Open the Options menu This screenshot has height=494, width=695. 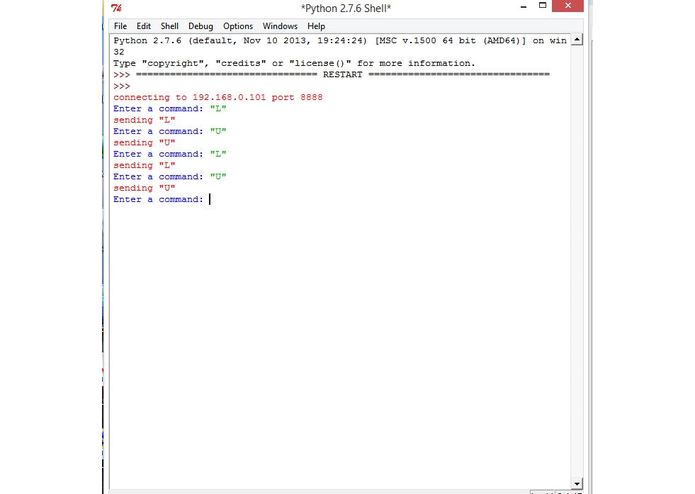click(238, 26)
